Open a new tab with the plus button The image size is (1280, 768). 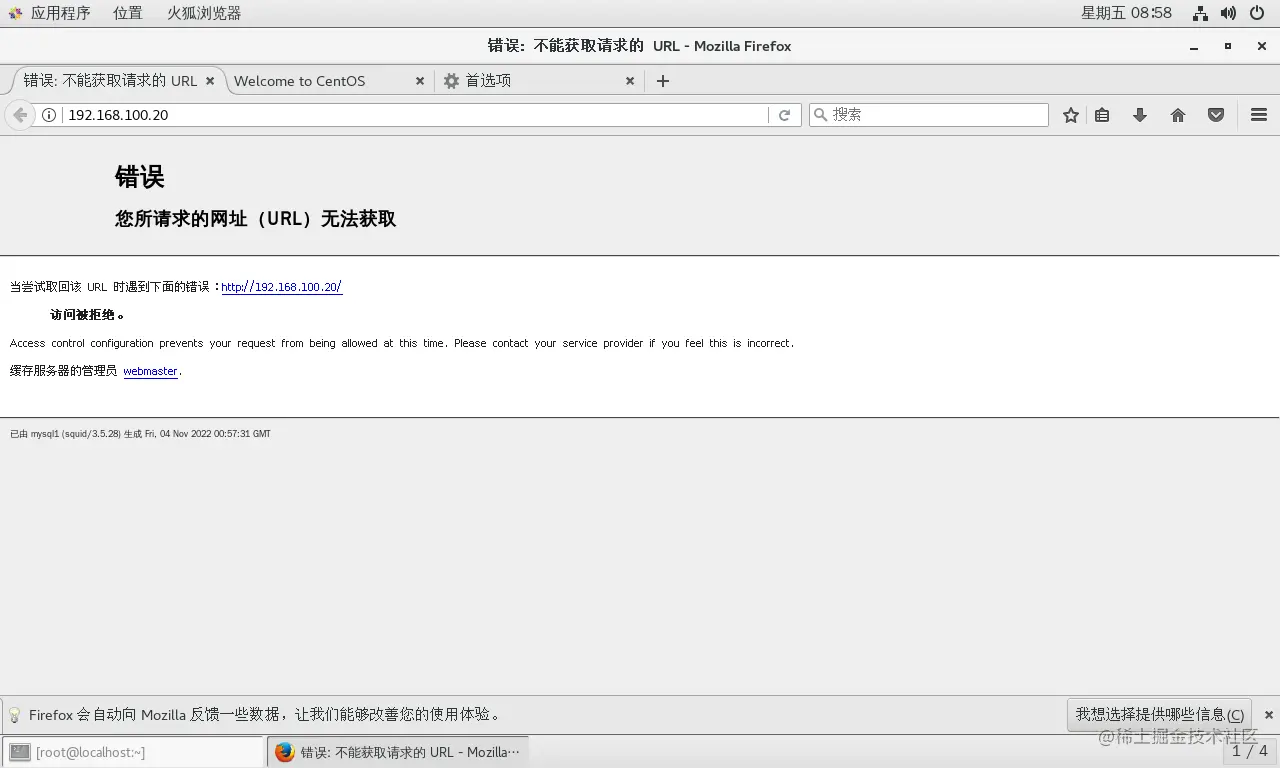(662, 81)
